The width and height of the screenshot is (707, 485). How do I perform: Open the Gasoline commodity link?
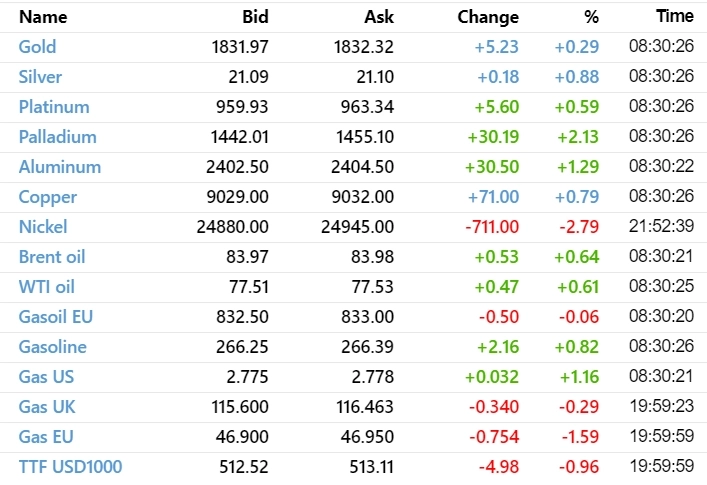(52, 347)
